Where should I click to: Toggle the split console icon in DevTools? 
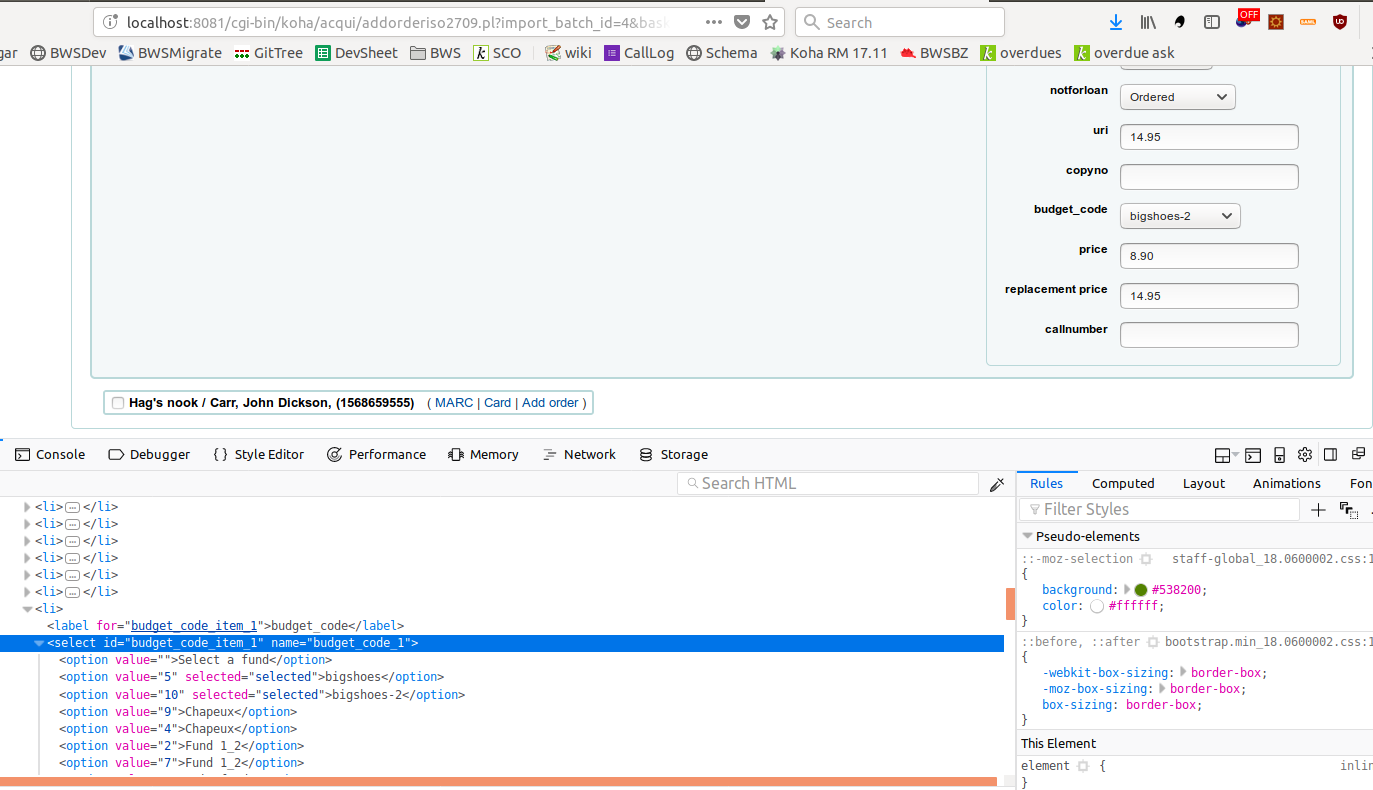1253,455
